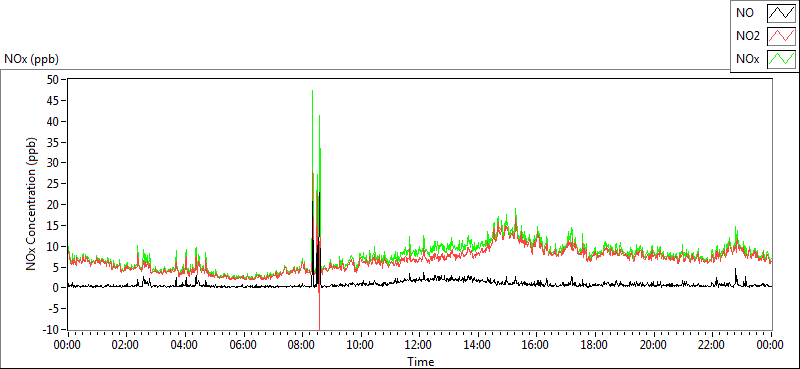800x369 pixels.
Task: Click the NOx Concentration (ppb) axis label
Action: (x=32, y=203)
